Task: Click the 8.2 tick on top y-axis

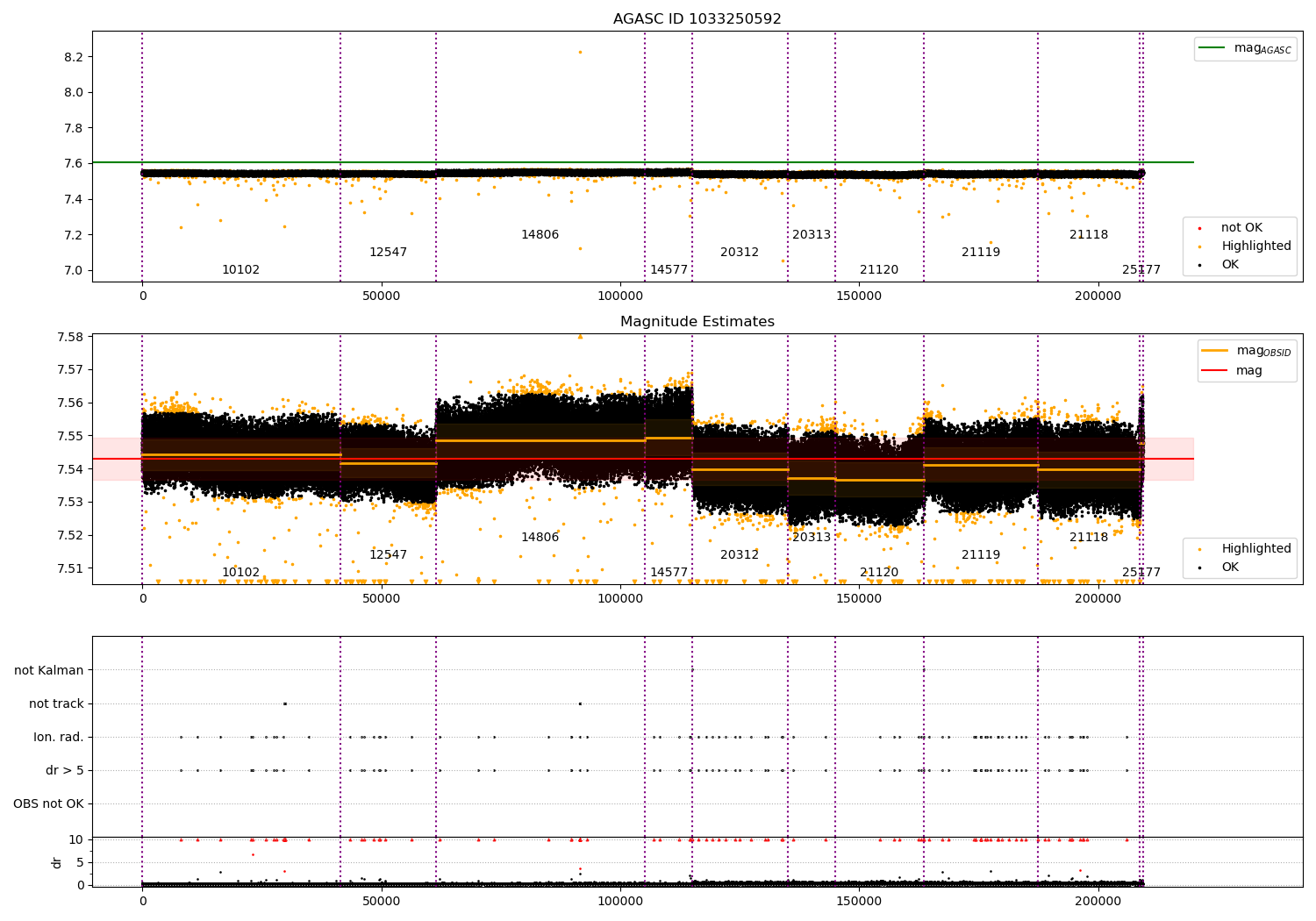Action: [73, 57]
